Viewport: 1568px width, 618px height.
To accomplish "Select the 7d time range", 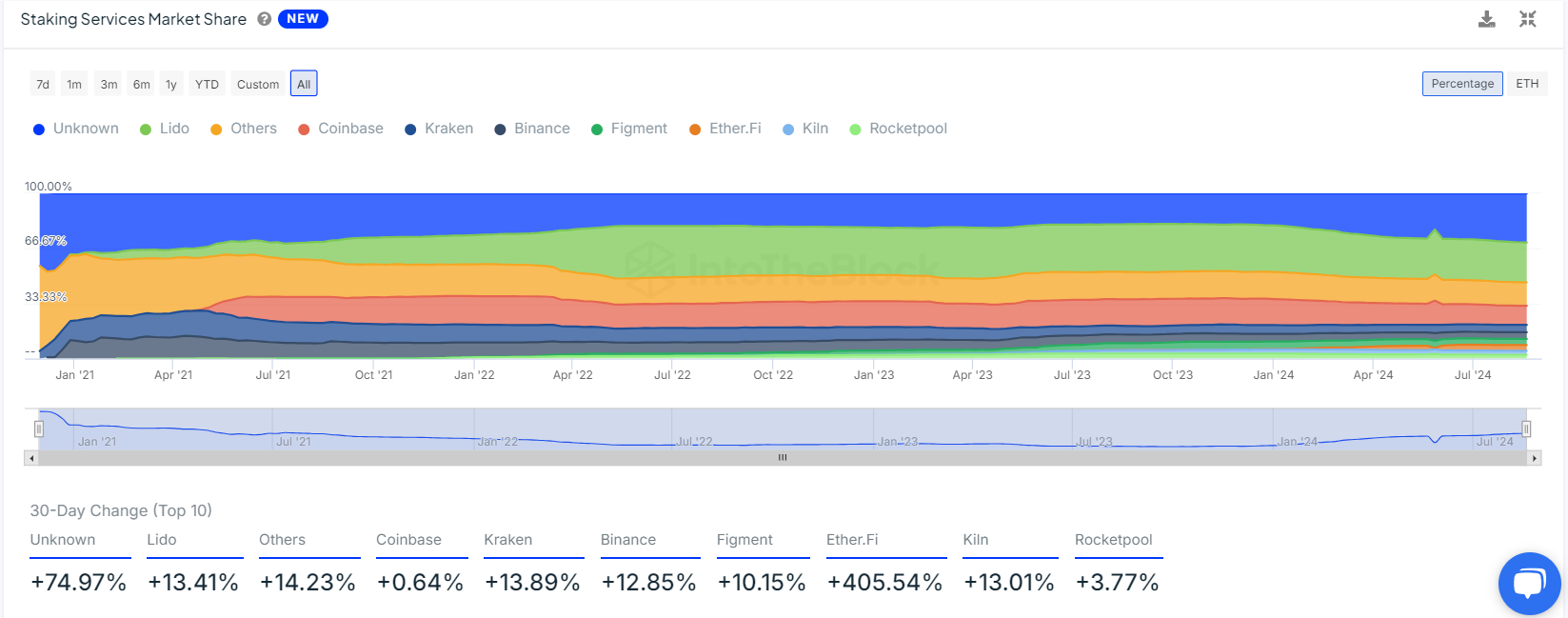I will (43, 84).
